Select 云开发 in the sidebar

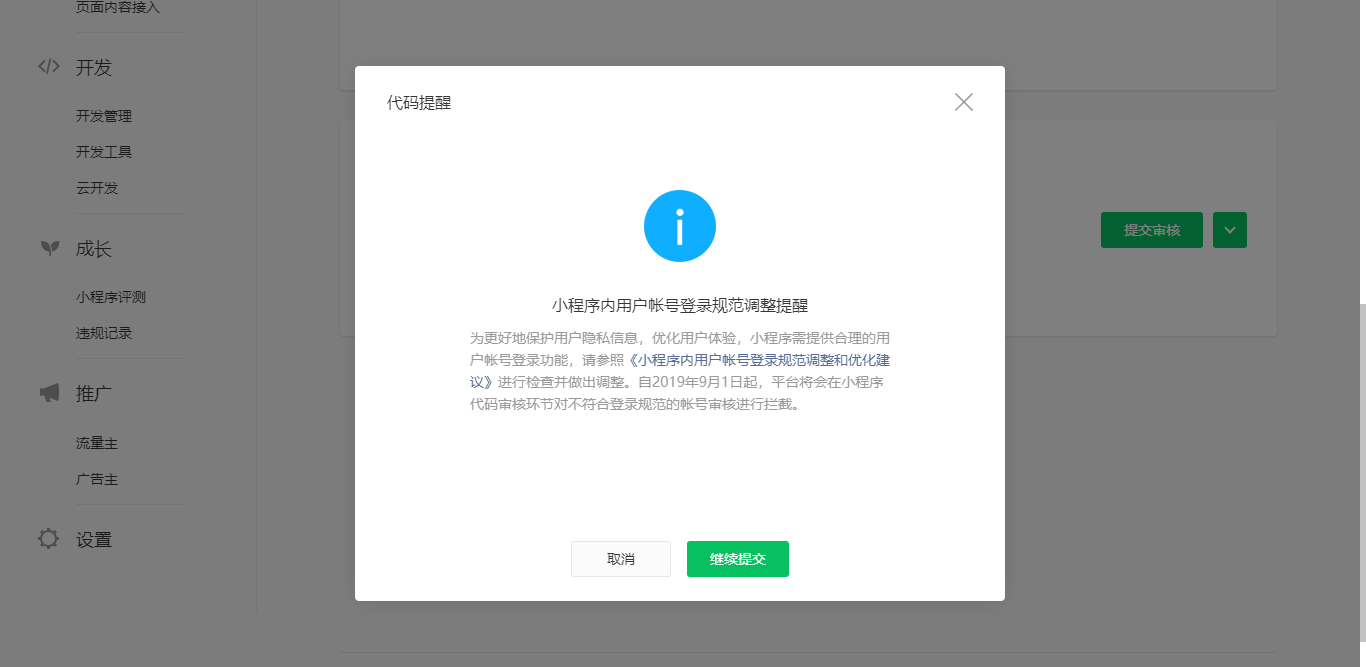tap(97, 188)
